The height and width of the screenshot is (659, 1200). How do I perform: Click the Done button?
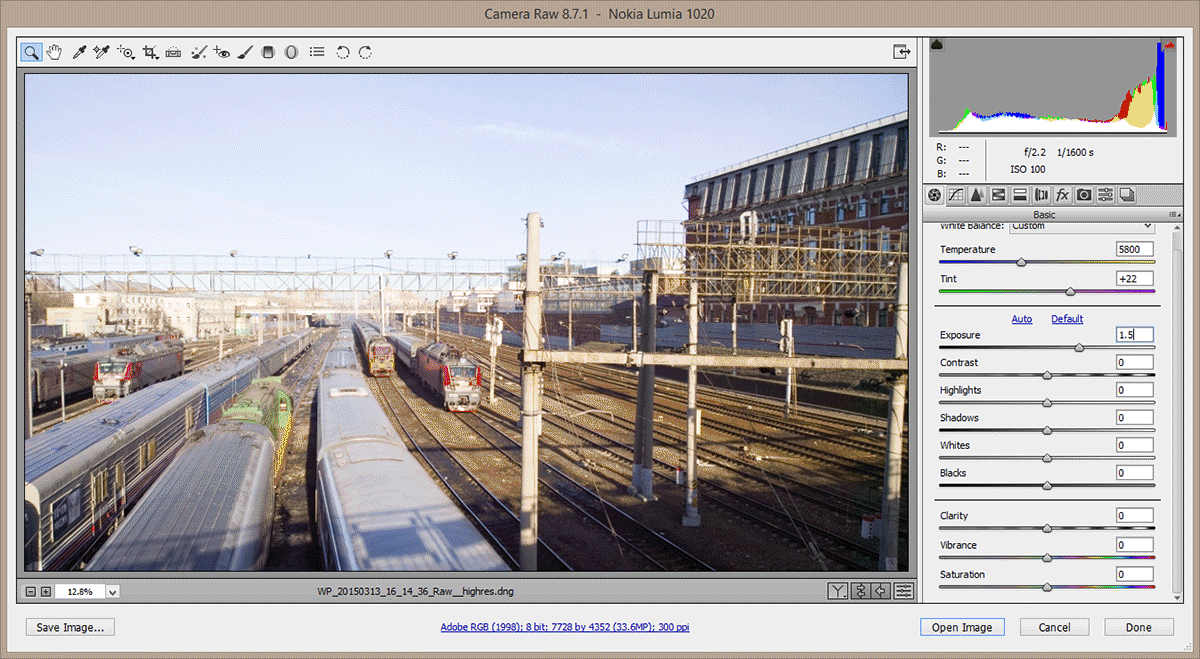click(x=1138, y=627)
